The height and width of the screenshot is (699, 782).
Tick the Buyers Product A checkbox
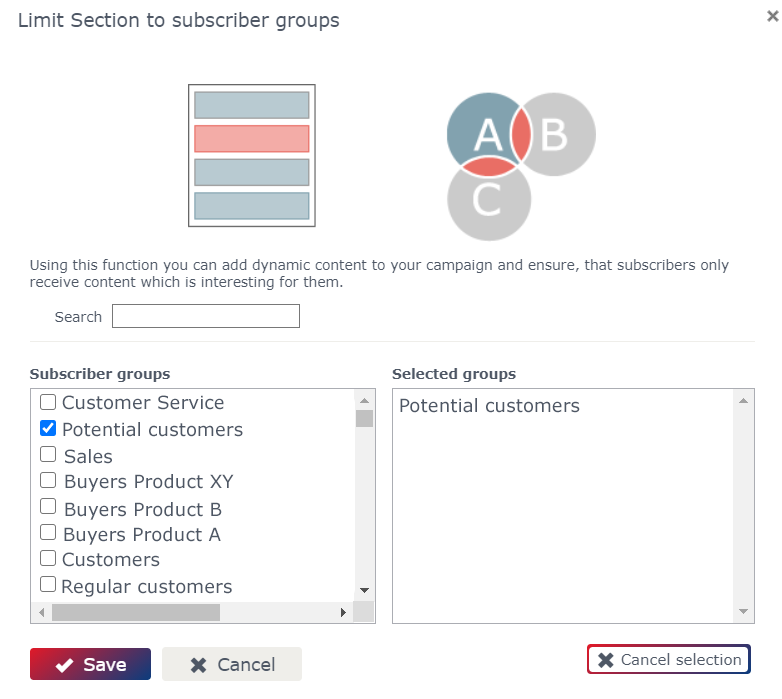tap(48, 532)
